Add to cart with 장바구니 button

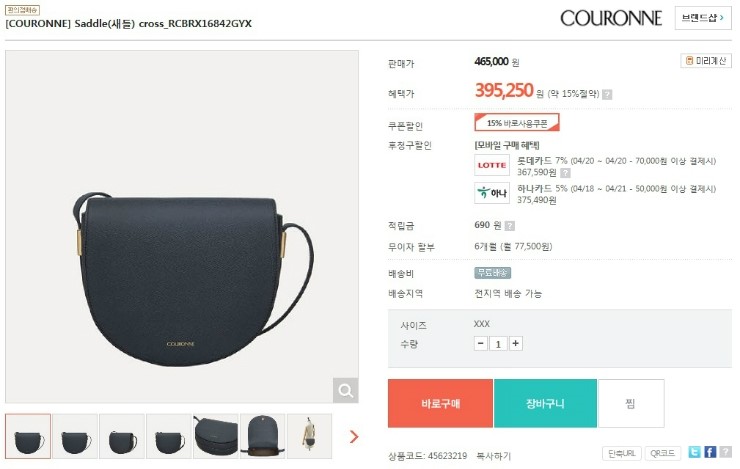click(545, 403)
